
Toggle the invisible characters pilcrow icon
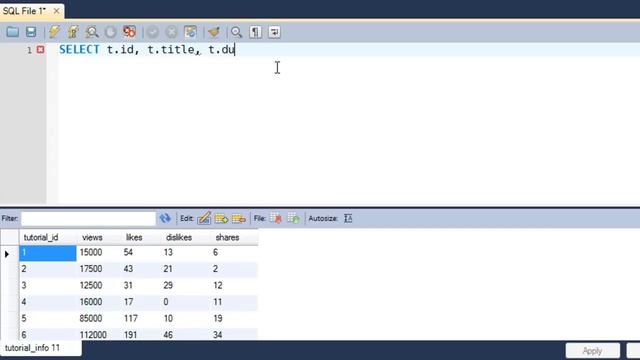[x=256, y=32]
